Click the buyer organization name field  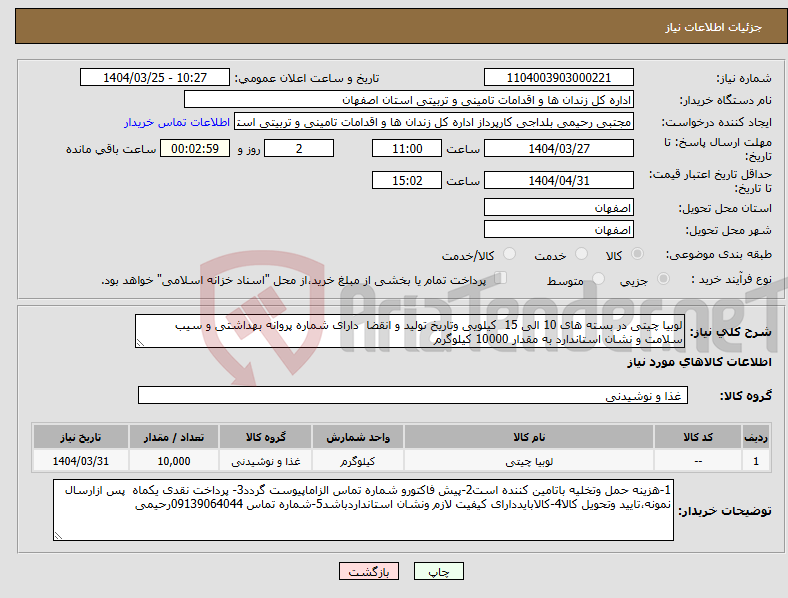[409, 99]
